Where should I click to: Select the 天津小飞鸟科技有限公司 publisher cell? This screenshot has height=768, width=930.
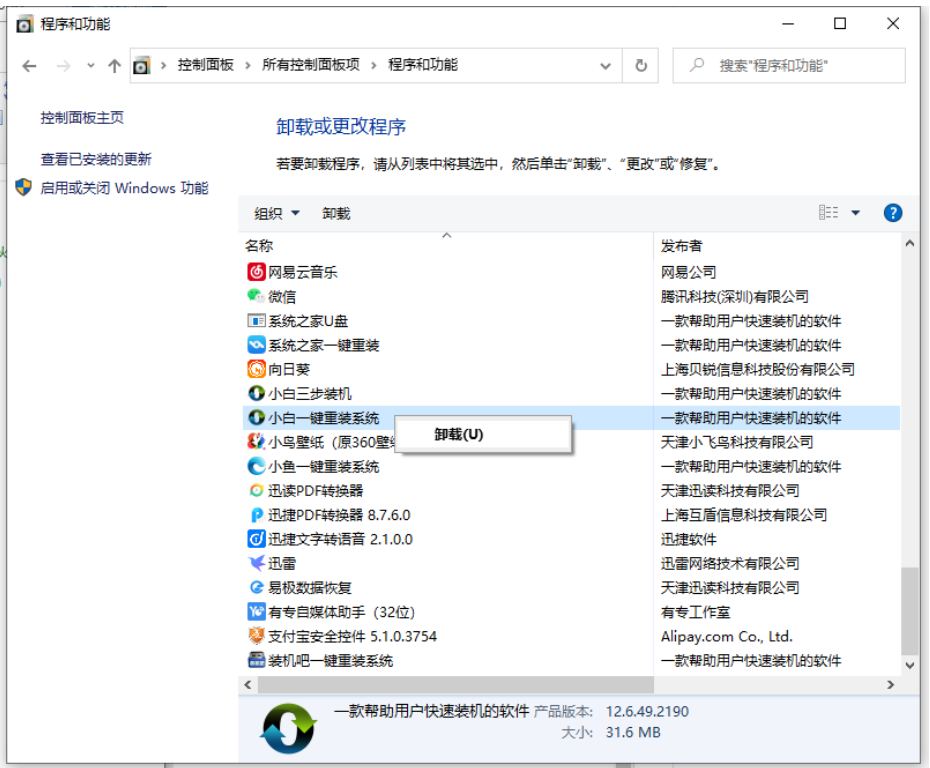[737, 442]
